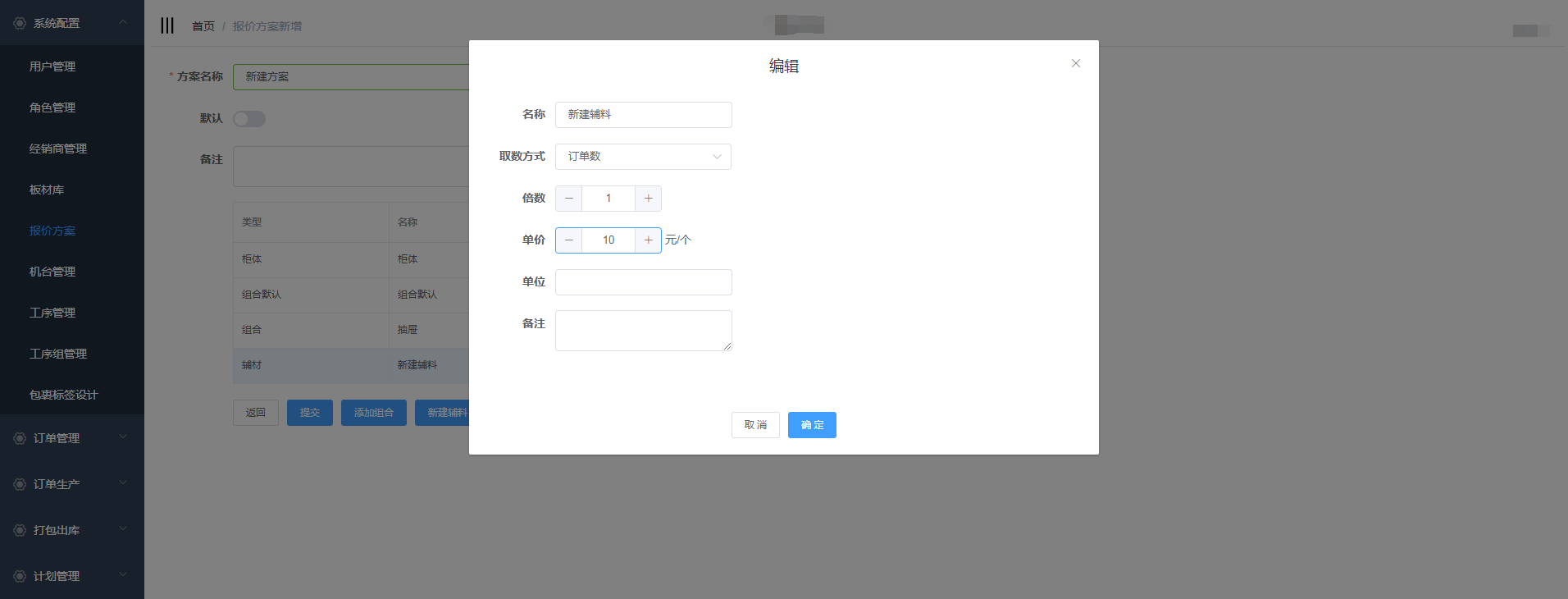This screenshot has height=599, width=1568.
Task: Click the 确定 button
Action: [812, 425]
